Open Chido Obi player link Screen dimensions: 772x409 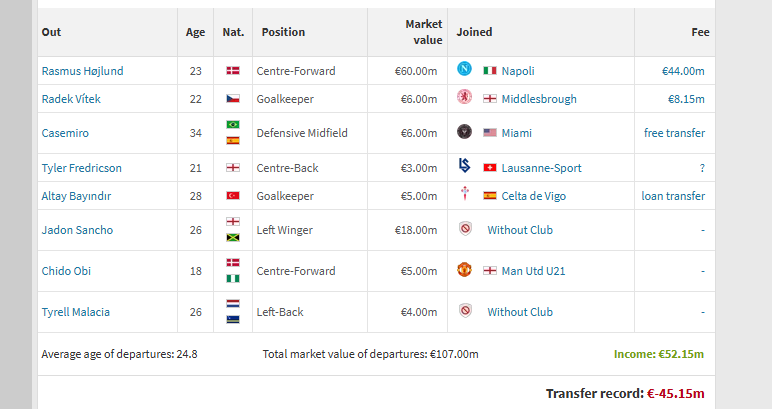tap(66, 271)
